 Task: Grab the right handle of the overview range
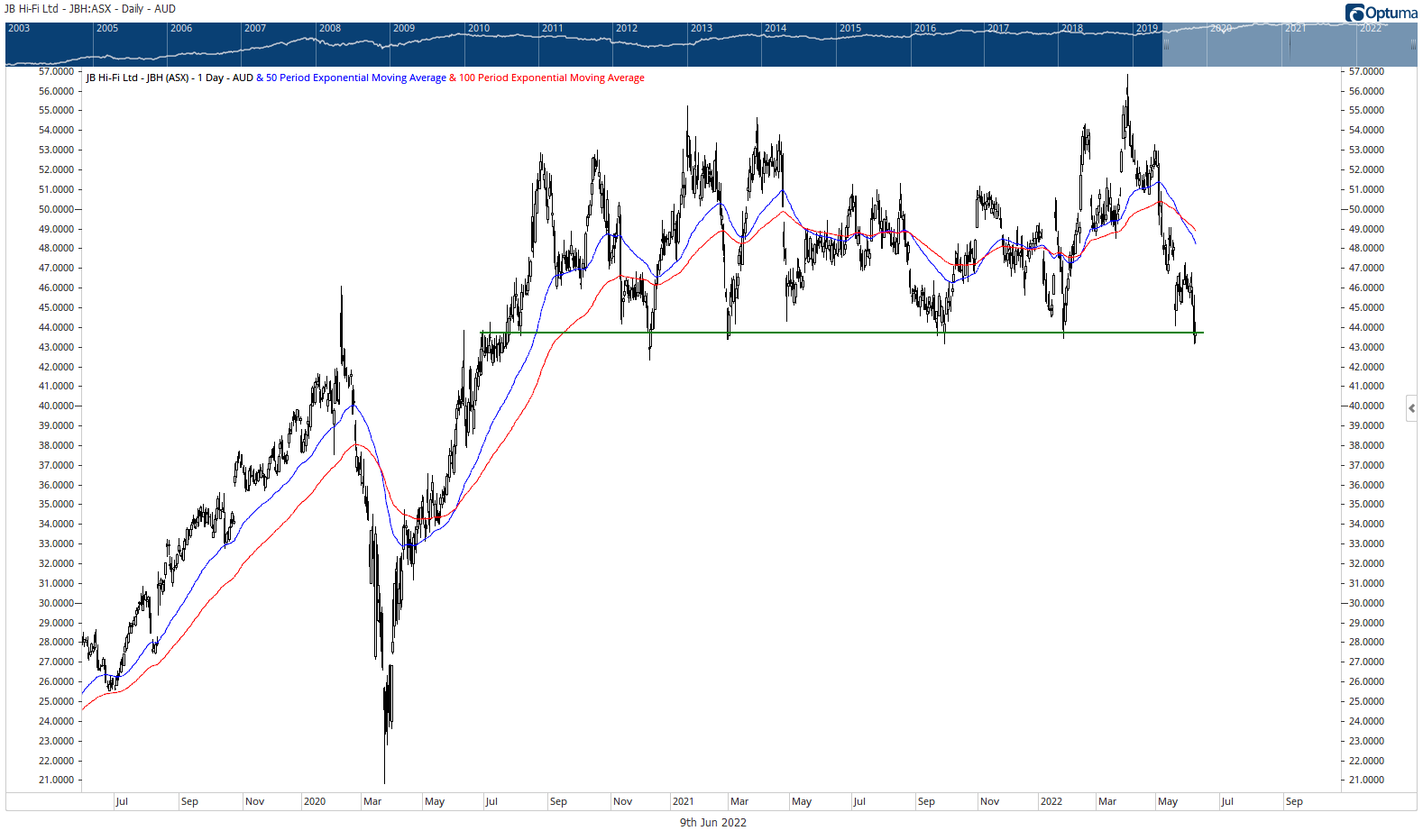1414,43
